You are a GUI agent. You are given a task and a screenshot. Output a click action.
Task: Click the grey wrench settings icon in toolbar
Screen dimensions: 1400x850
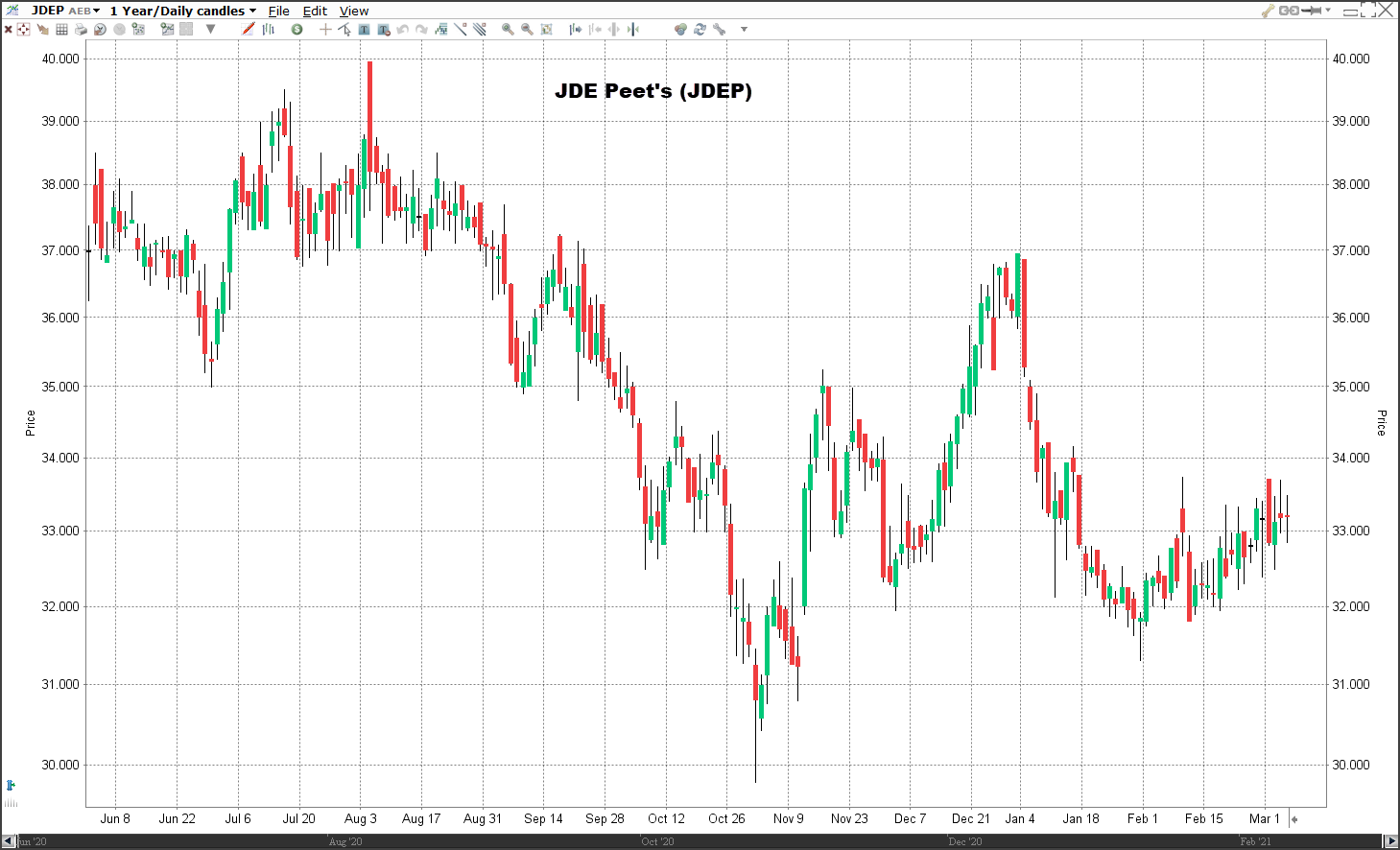[719, 29]
